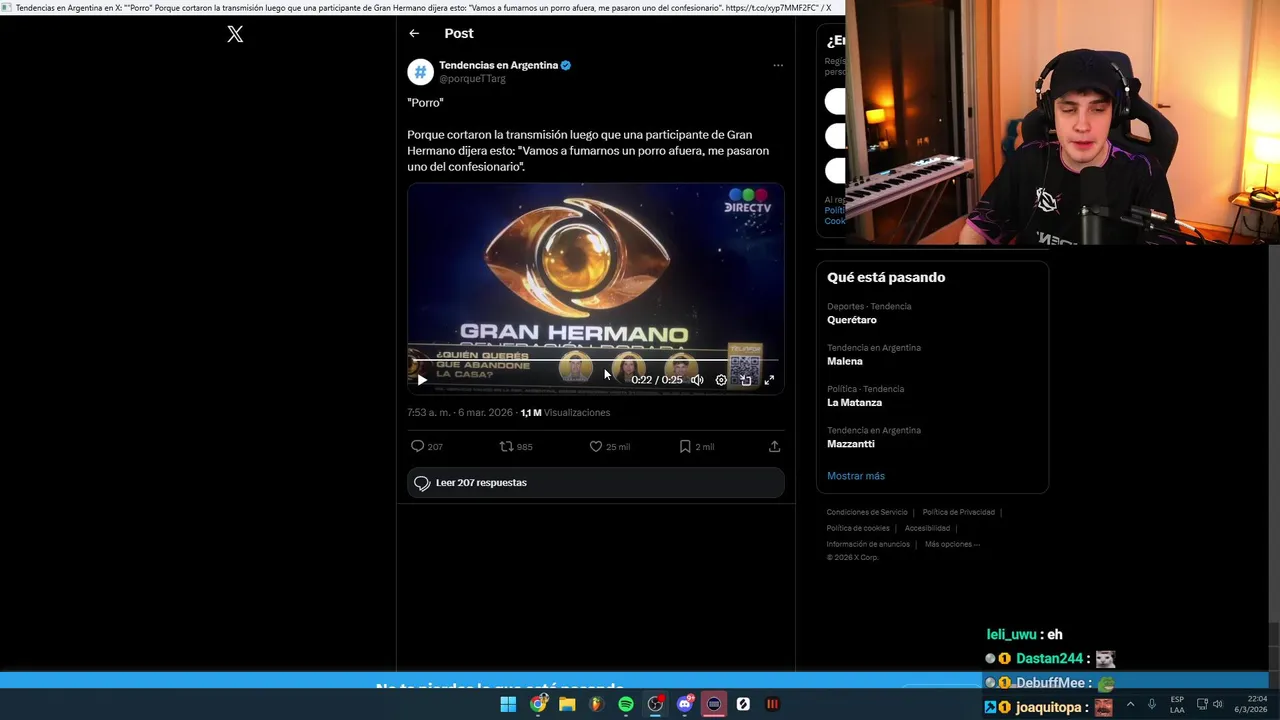Open the three-dot post options menu

(x=778, y=66)
